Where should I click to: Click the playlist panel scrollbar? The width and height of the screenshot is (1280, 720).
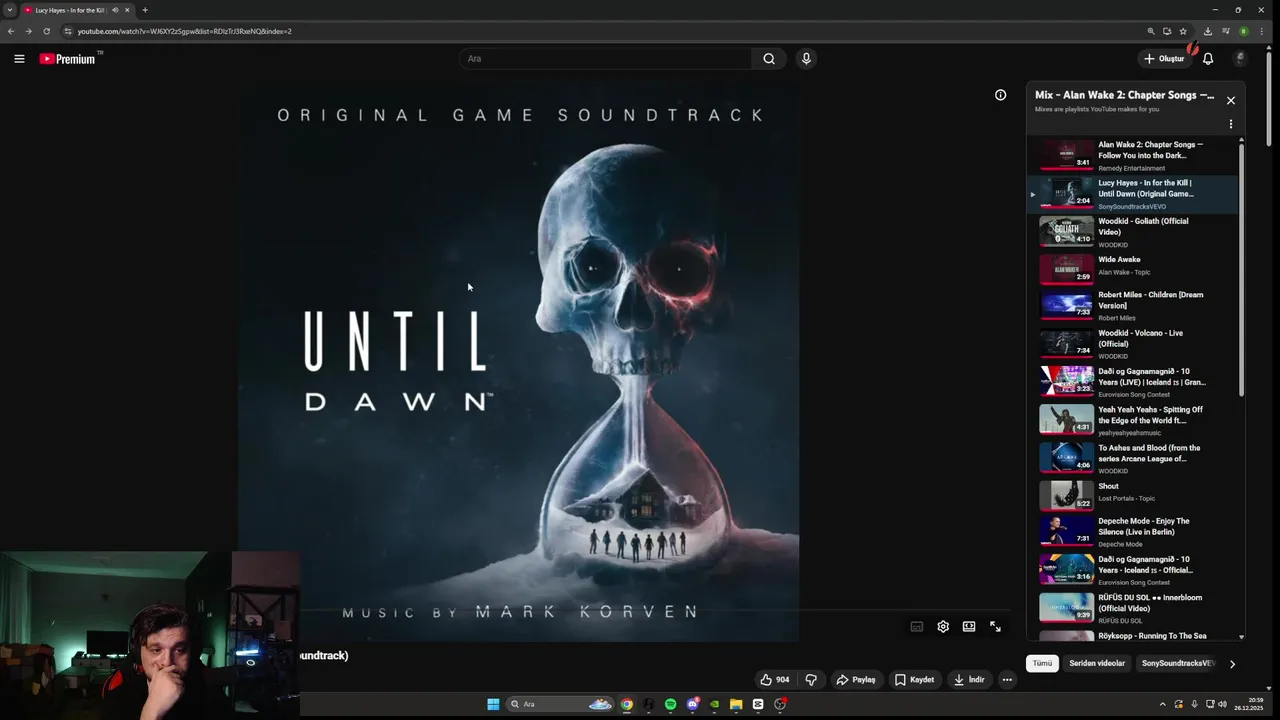[1242, 270]
